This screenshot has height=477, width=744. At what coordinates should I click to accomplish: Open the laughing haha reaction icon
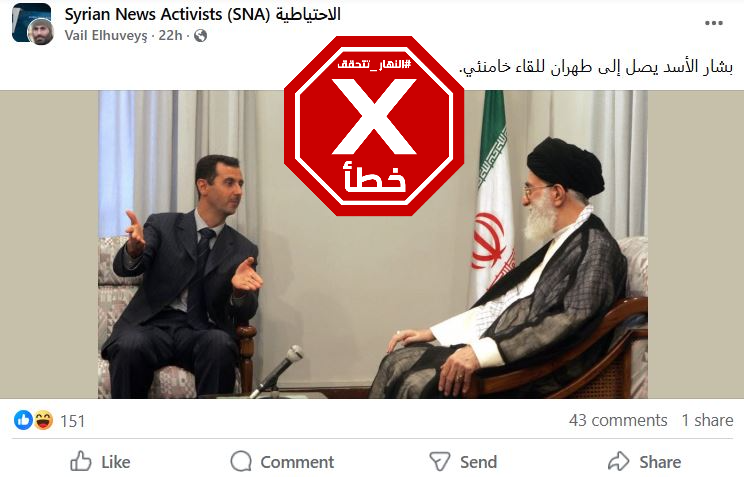43,420
